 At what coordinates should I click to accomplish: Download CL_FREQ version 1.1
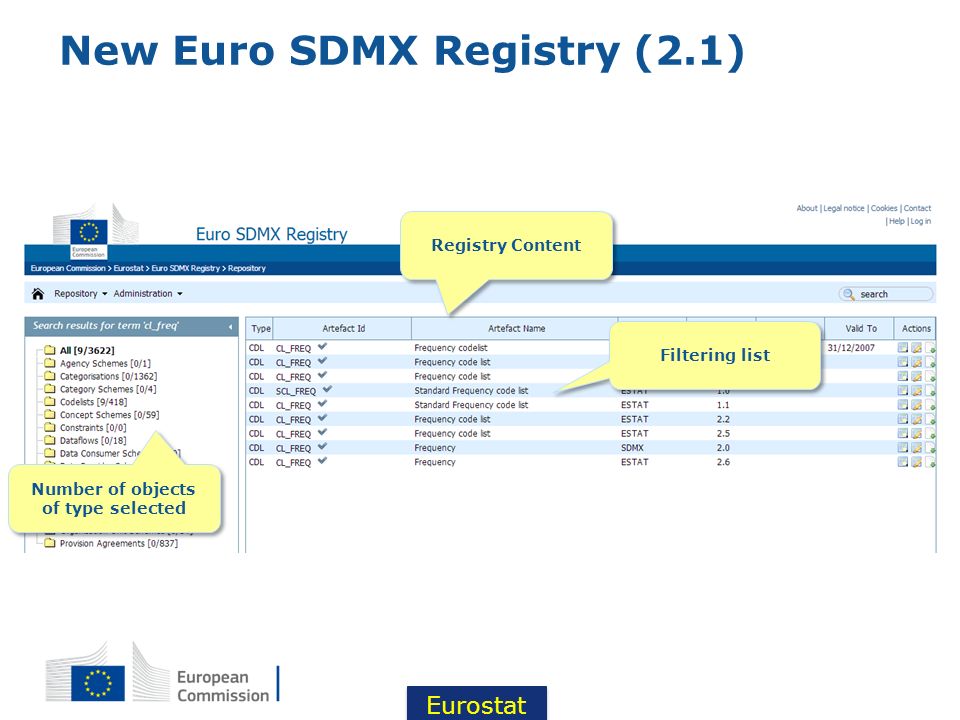930,405
